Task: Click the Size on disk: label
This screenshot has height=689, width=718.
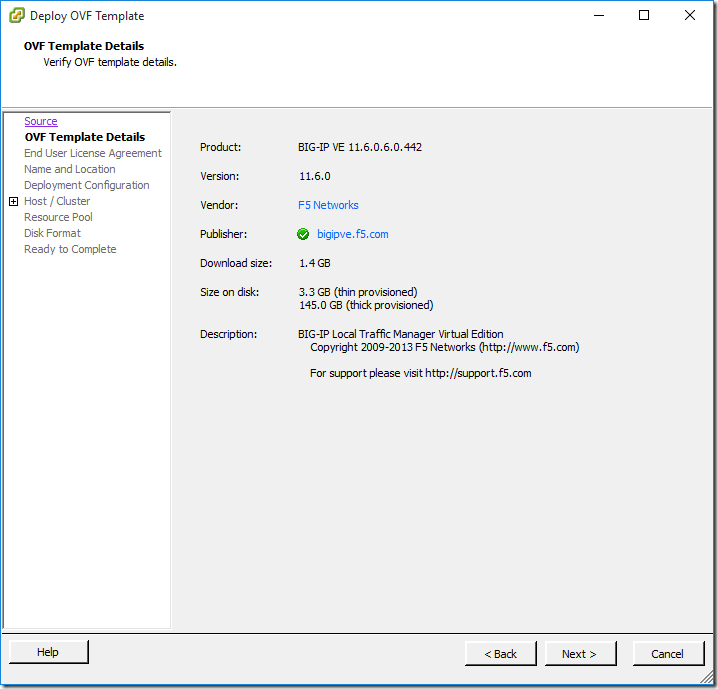Action: [229, 292]
